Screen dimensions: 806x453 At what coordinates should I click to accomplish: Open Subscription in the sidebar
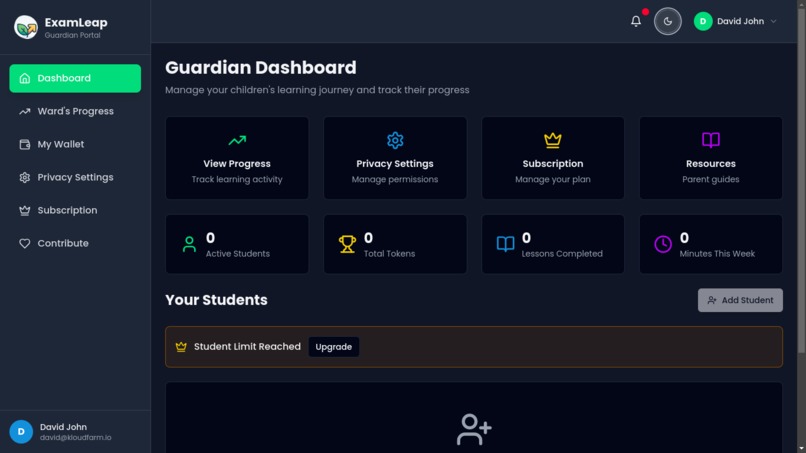tap(75, 210)
